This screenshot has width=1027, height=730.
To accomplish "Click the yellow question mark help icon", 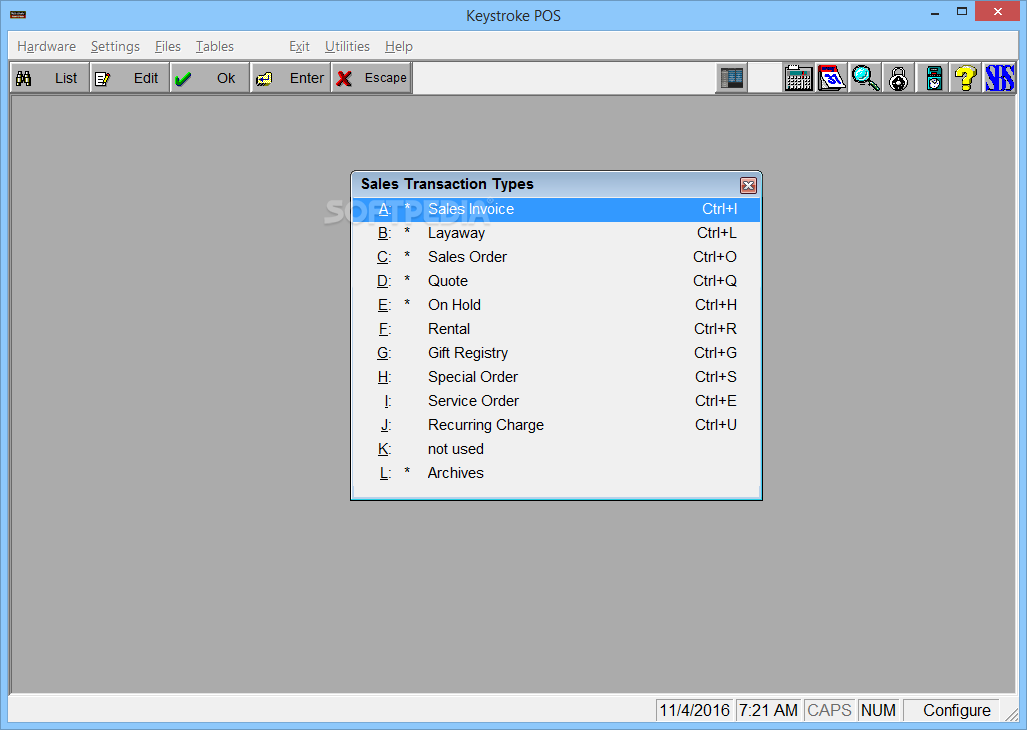I will 966,79.
